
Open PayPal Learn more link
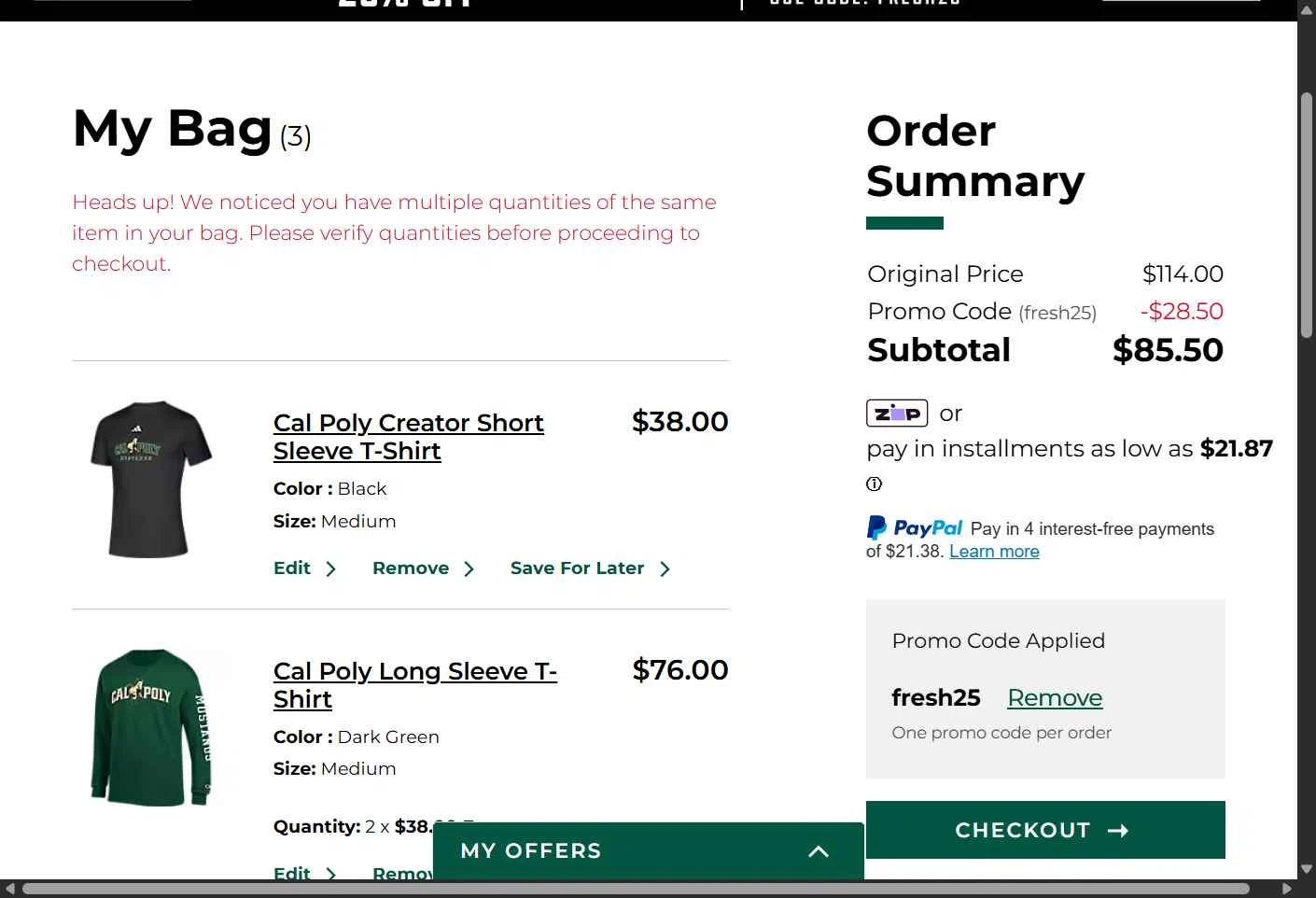(994, 551)
